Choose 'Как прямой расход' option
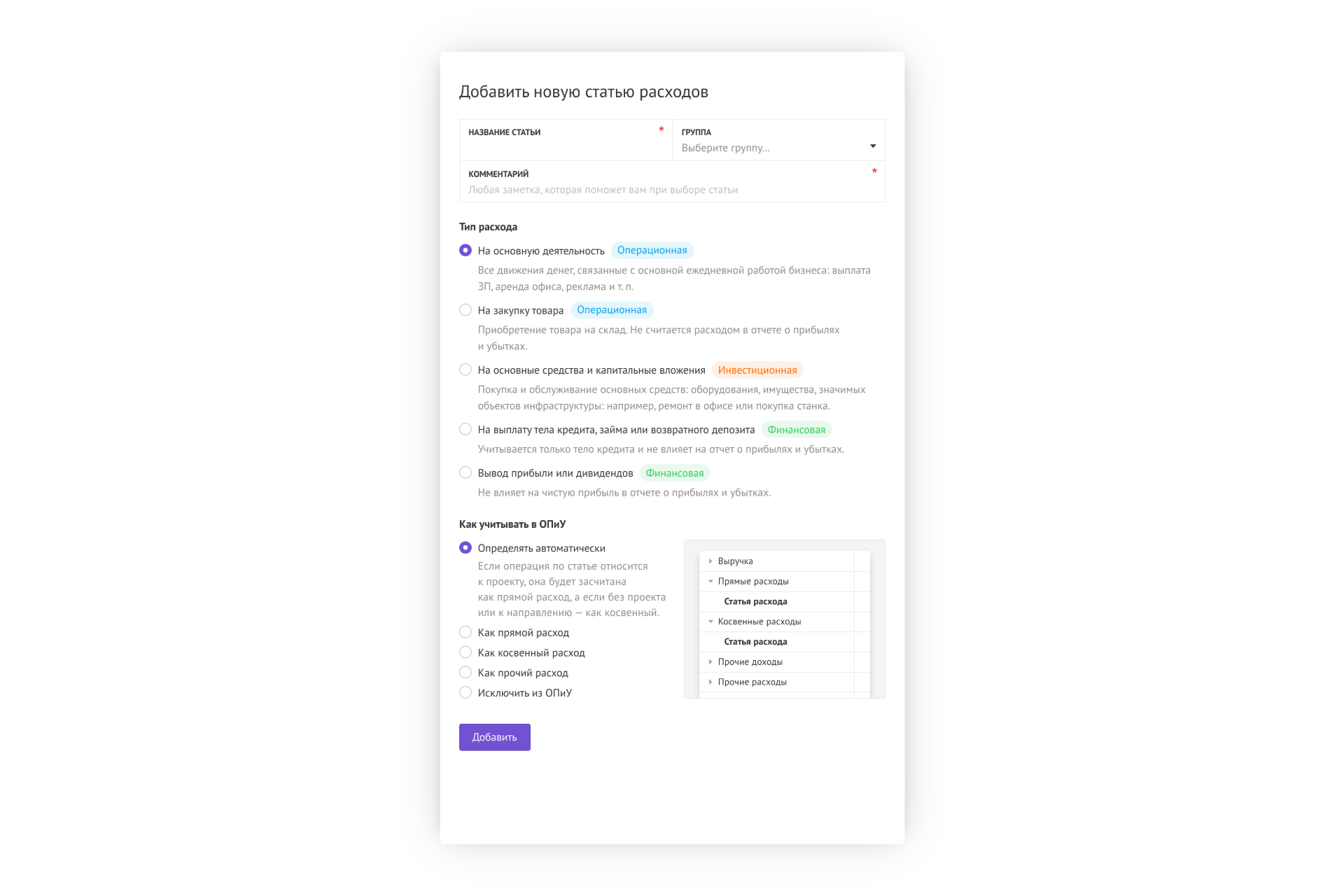This screenshot has height=896, width=1344. pyautogui.click(x=465, y=632)
